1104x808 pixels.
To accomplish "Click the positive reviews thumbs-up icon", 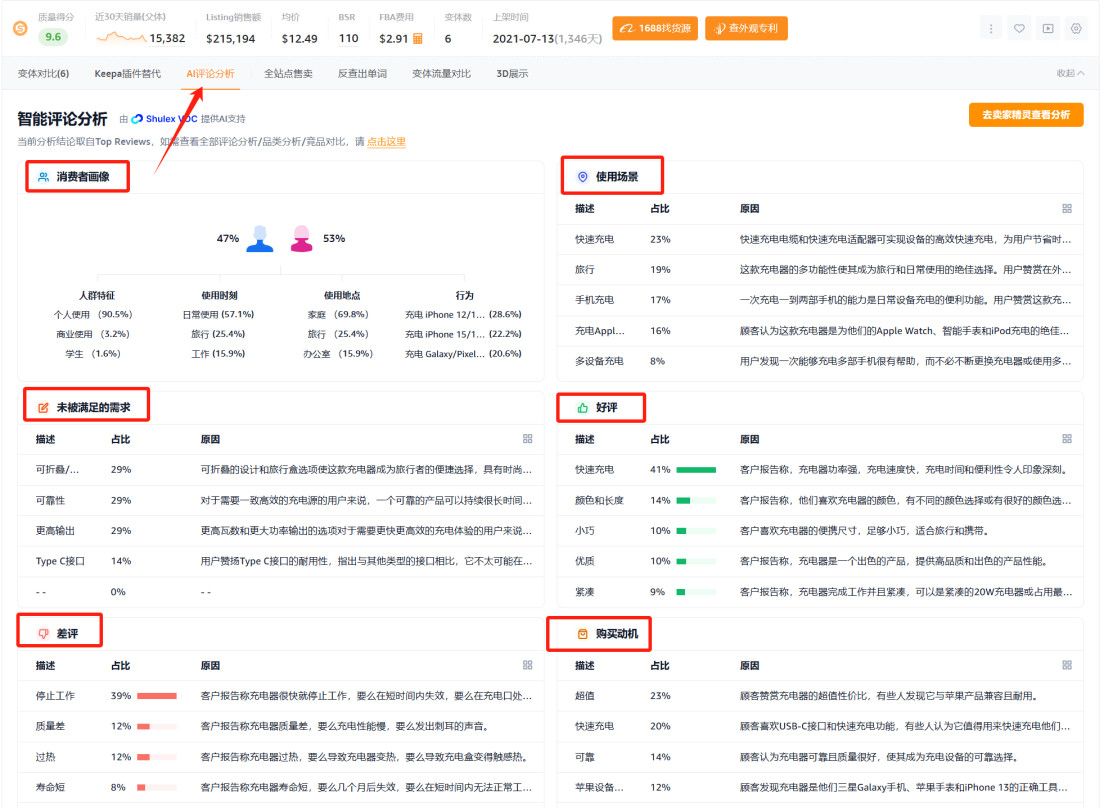I will [x=582, y=408].
